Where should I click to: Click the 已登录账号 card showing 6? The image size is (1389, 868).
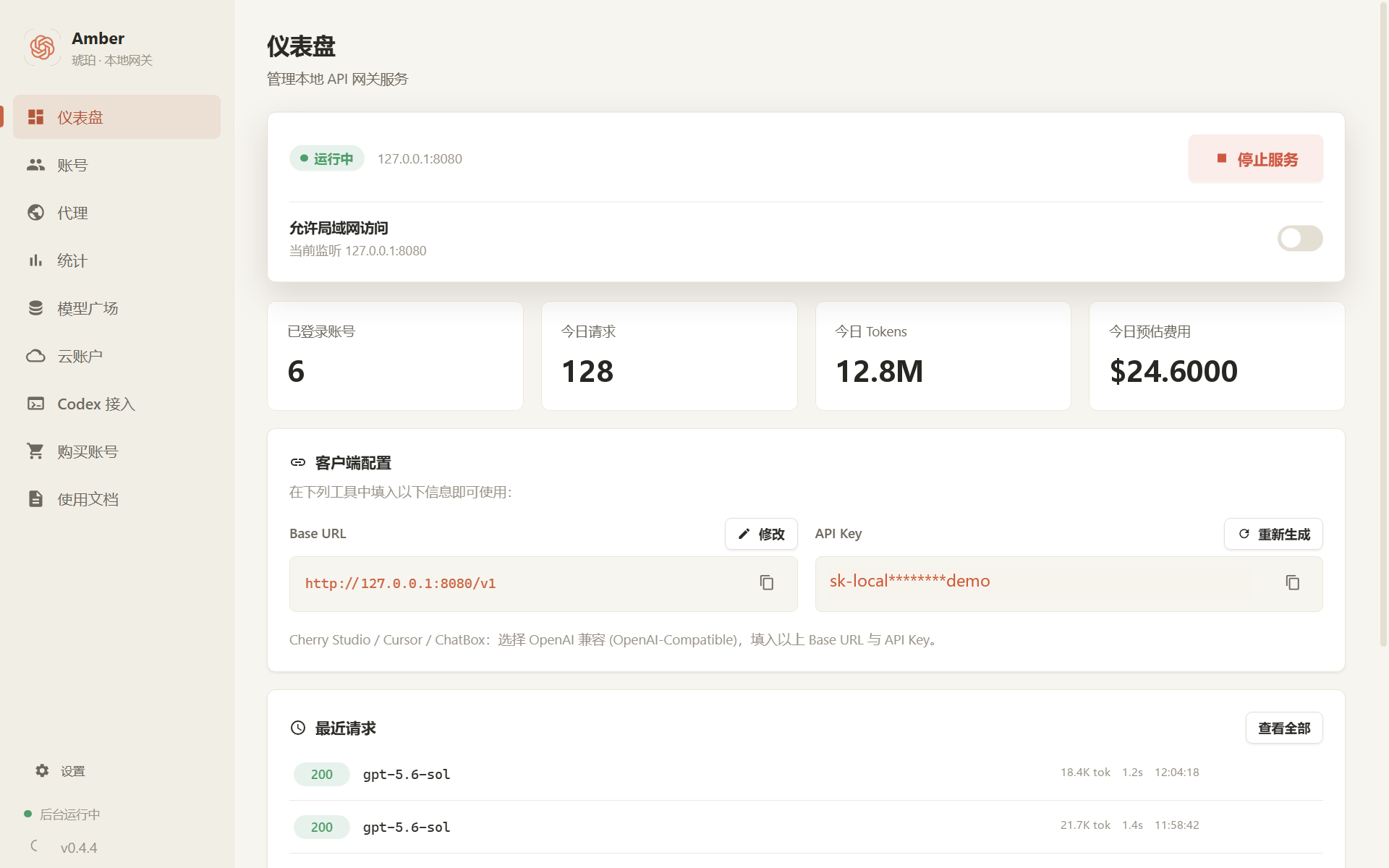click(x=395, y=356)
